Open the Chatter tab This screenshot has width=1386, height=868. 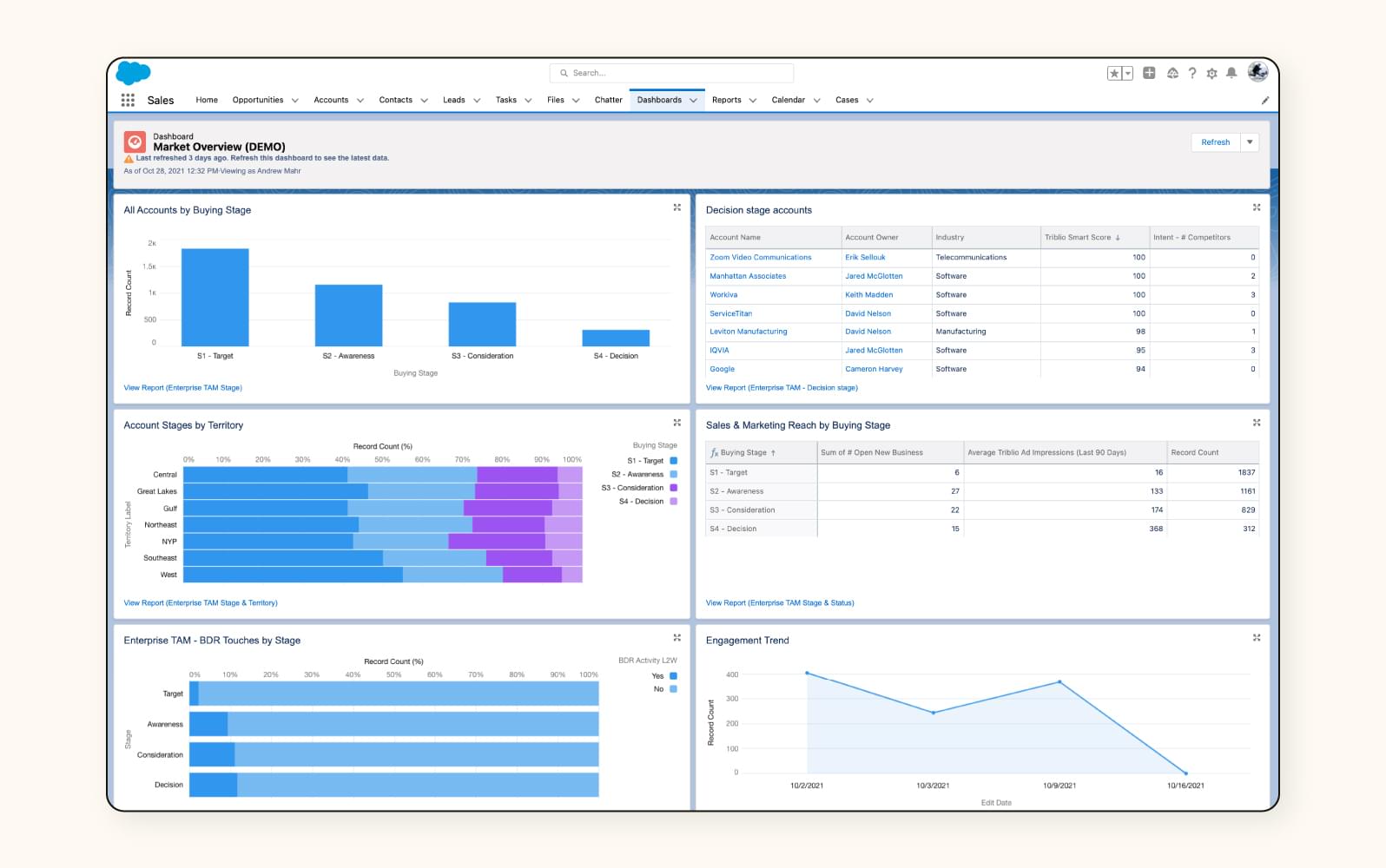[x=608, y=100]
